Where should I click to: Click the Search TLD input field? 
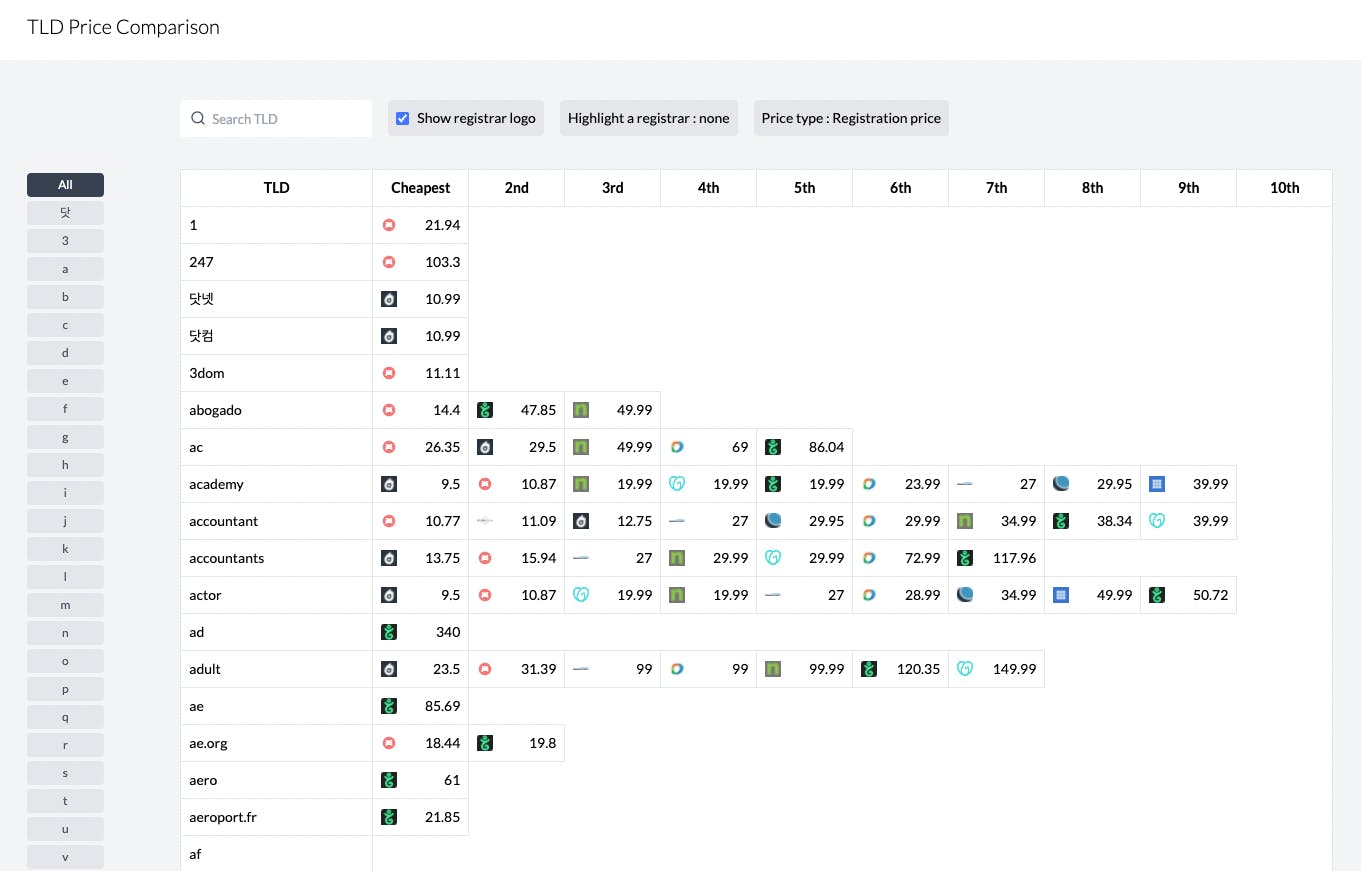click(276, 118)
